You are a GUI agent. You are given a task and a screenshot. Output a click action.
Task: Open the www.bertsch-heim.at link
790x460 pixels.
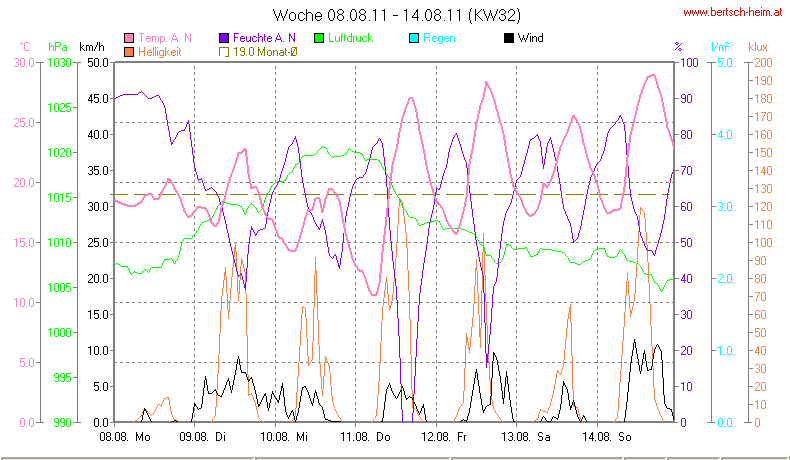733,13
